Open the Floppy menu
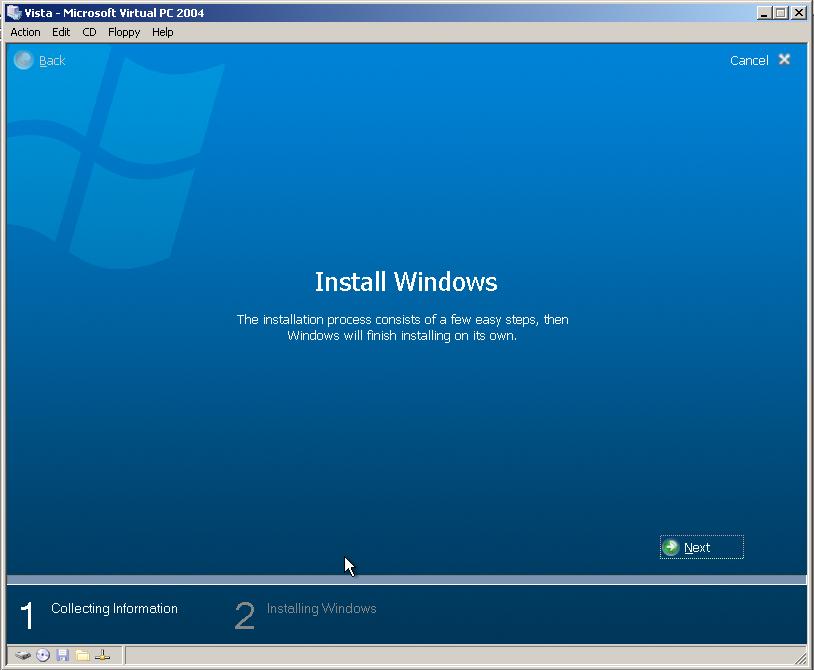The image size is (814, 670). (x=124, y=32)
